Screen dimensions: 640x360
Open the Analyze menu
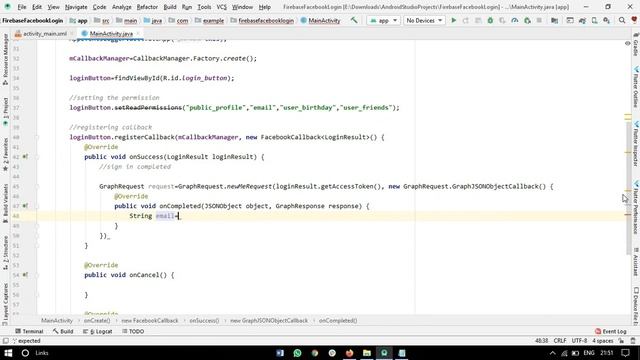click(122, 7)
